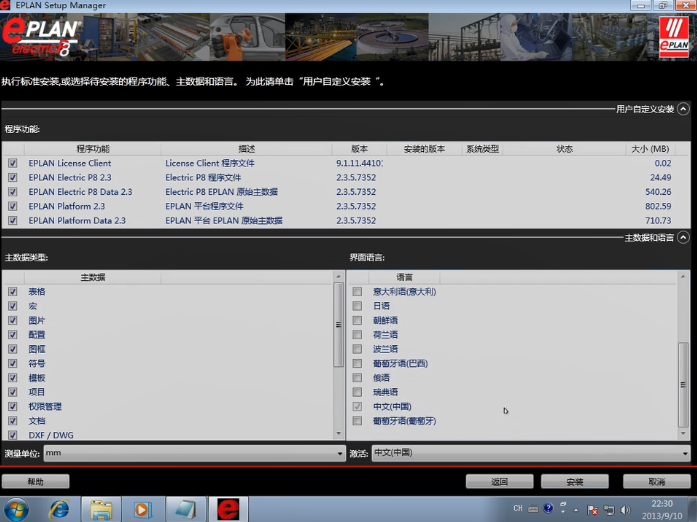Click the License Client 程序文件 description
Viewport: 697px width, 522px height.
(x=210, y=163)
